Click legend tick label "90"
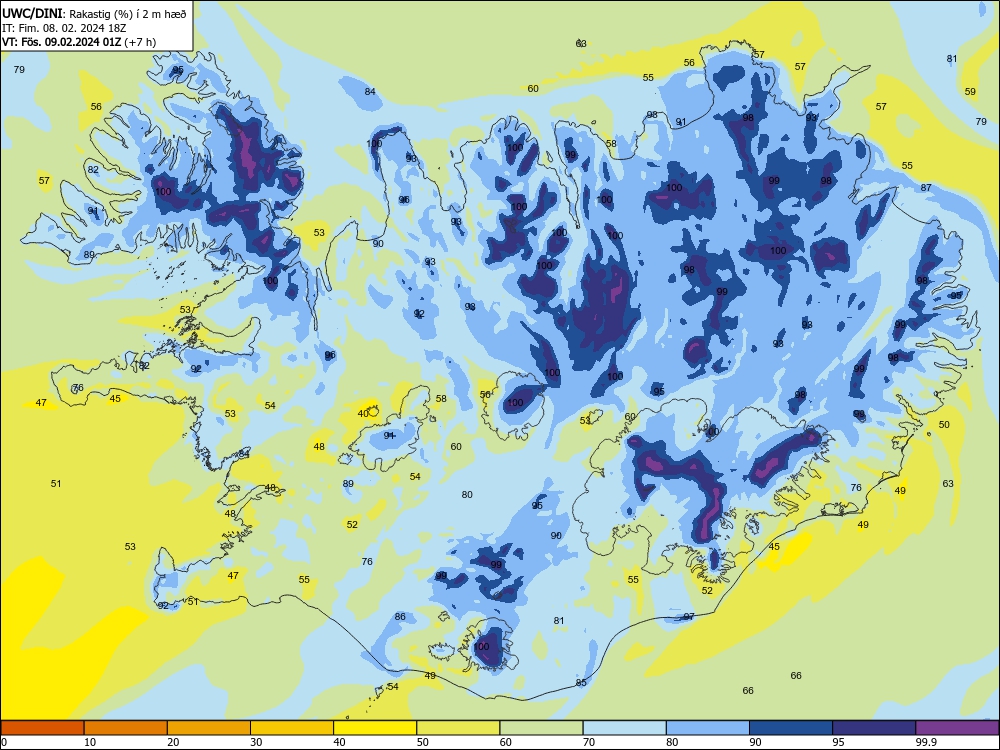This screenshot has height=750, width=1000. (756, 742)
